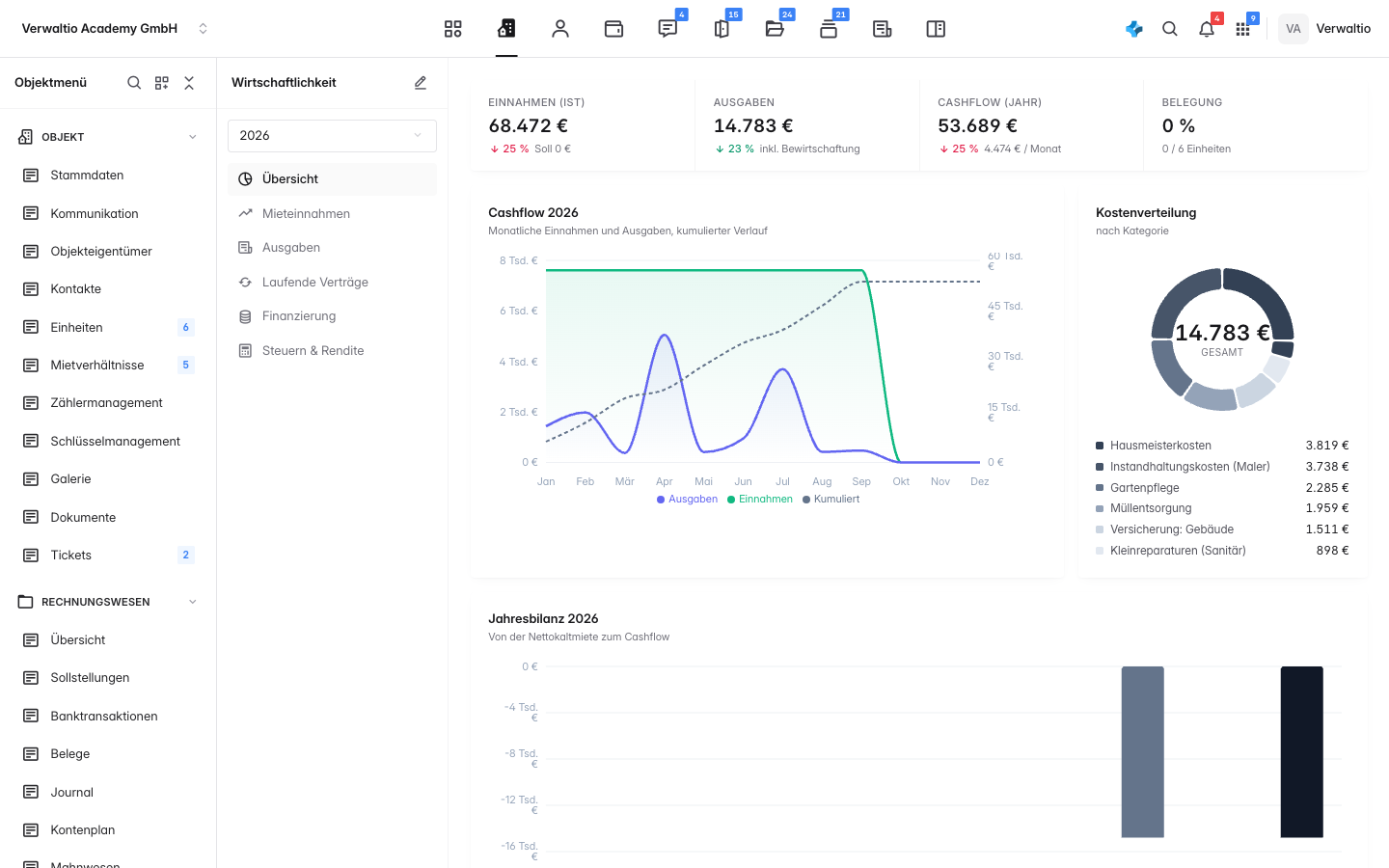Click the donut chart showing 14.783 € GESAMT
Viewport: 1389px width, 868px height.
point(1222,339)
